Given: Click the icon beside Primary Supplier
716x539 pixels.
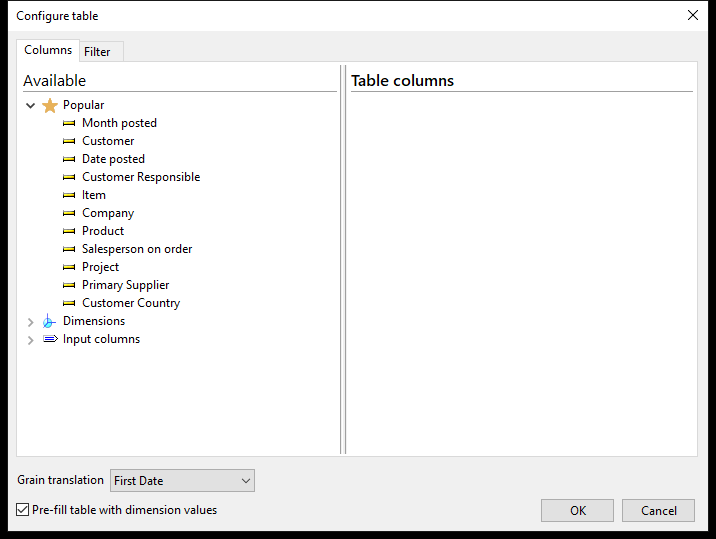Looking at the screenshot, I should tap(69, 285).
